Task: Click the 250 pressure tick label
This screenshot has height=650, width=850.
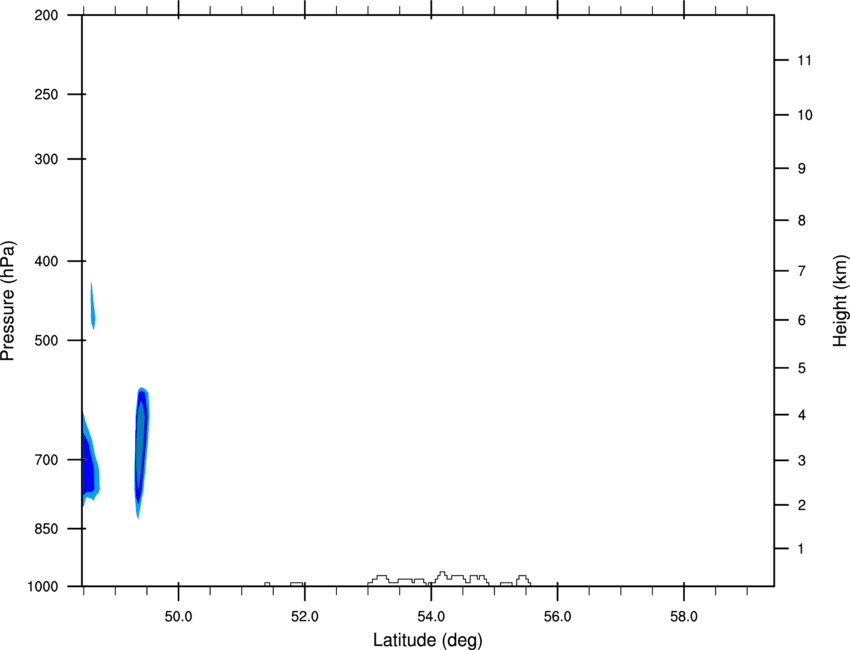Action: coord(46,94)
